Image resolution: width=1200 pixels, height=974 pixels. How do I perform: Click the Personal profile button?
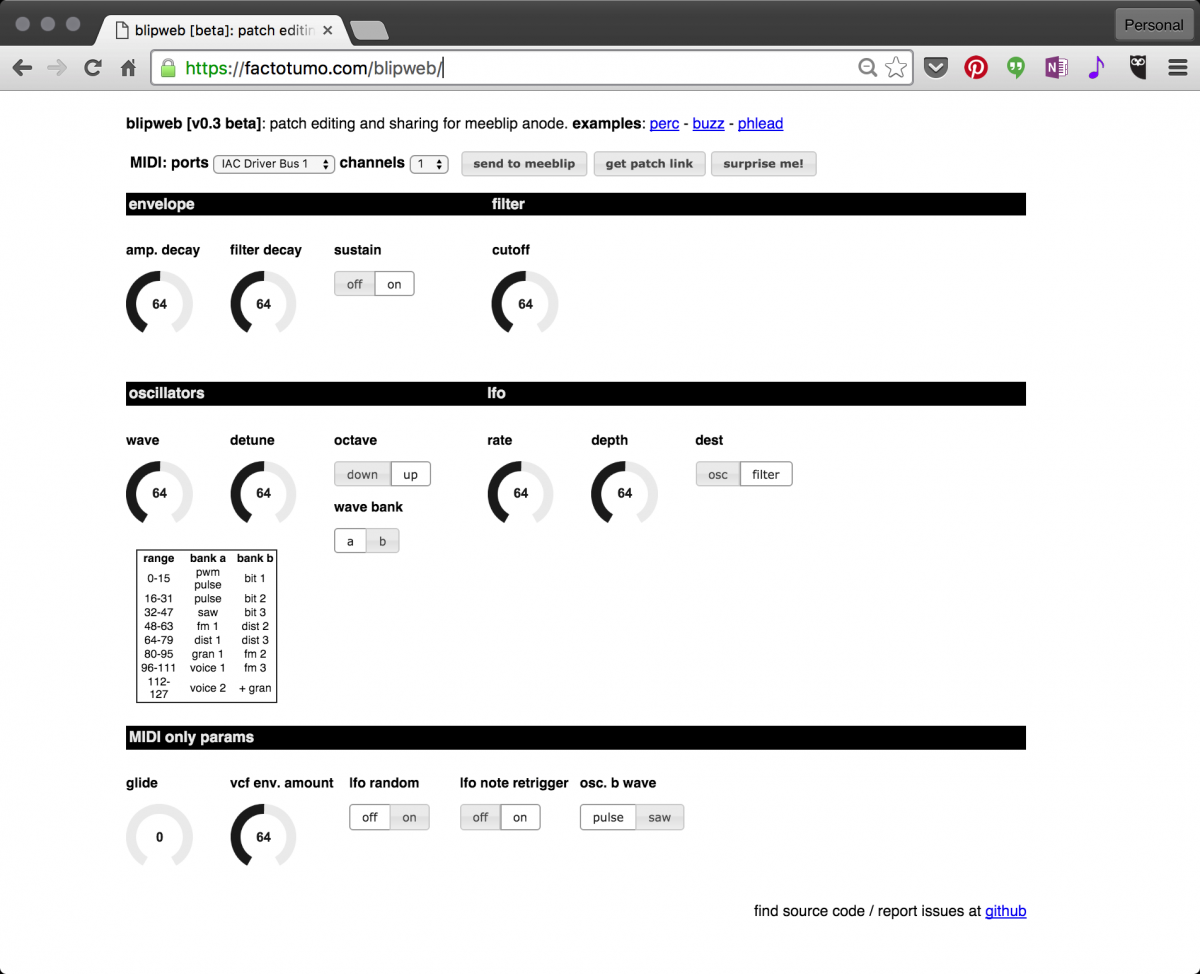[1153, 25]
